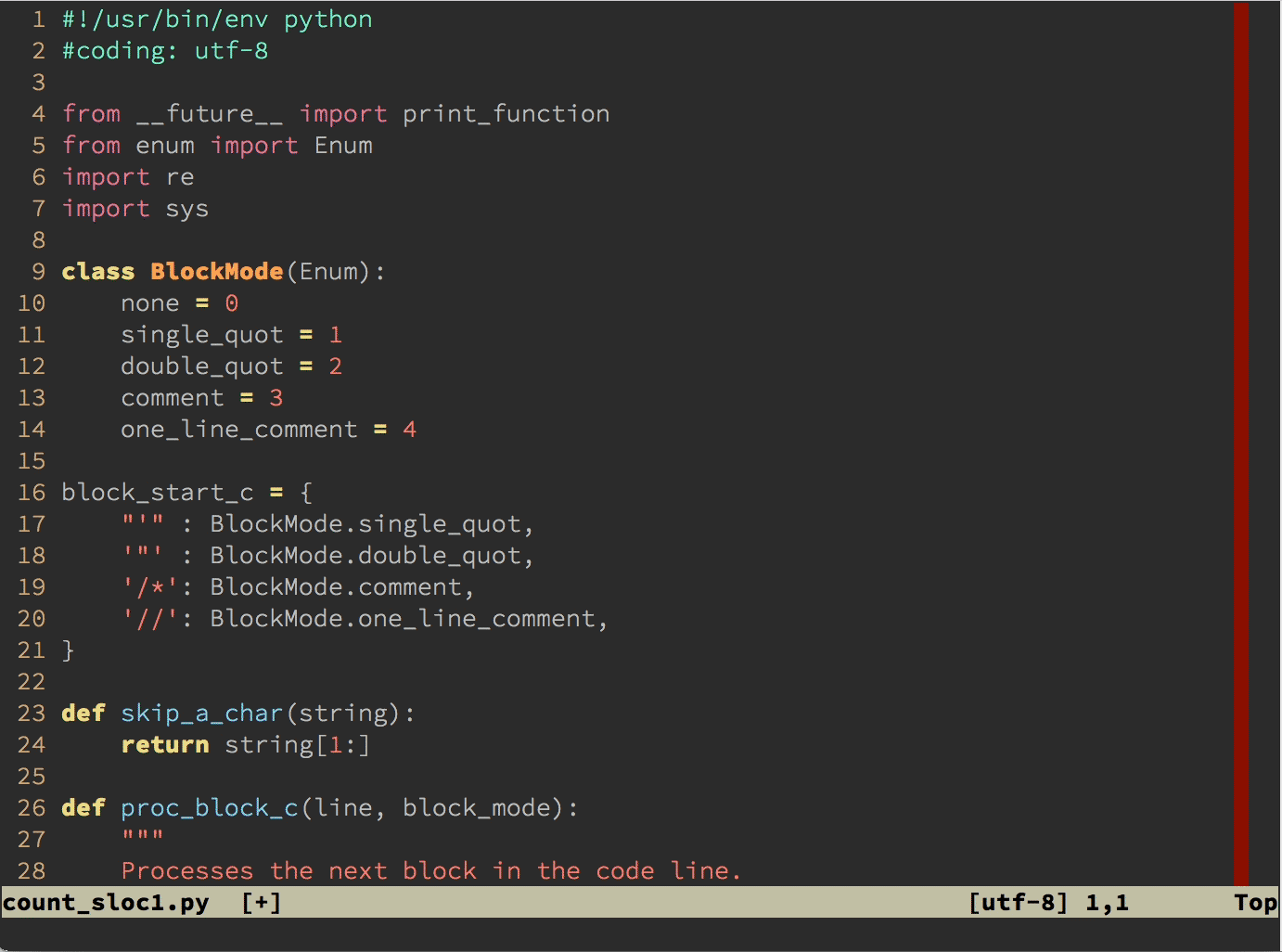Click Enum on the enum import line
The height and width of the screenshot is (952, 1282).
point(344,145)
